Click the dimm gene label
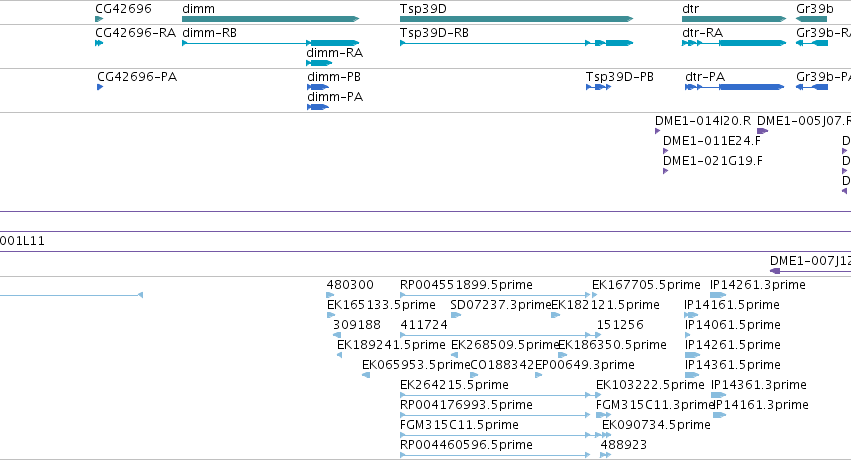The width and height of the screenshot is (851, 460). pos(199,9)
